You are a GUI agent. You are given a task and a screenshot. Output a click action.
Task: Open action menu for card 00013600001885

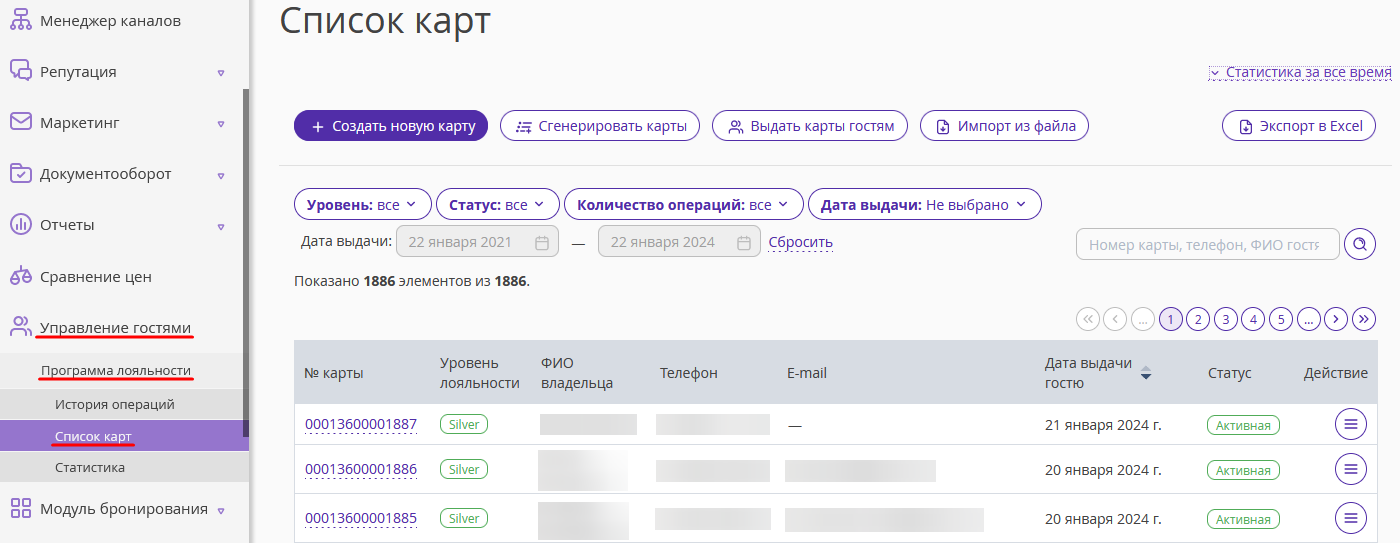pos(1351,518)
